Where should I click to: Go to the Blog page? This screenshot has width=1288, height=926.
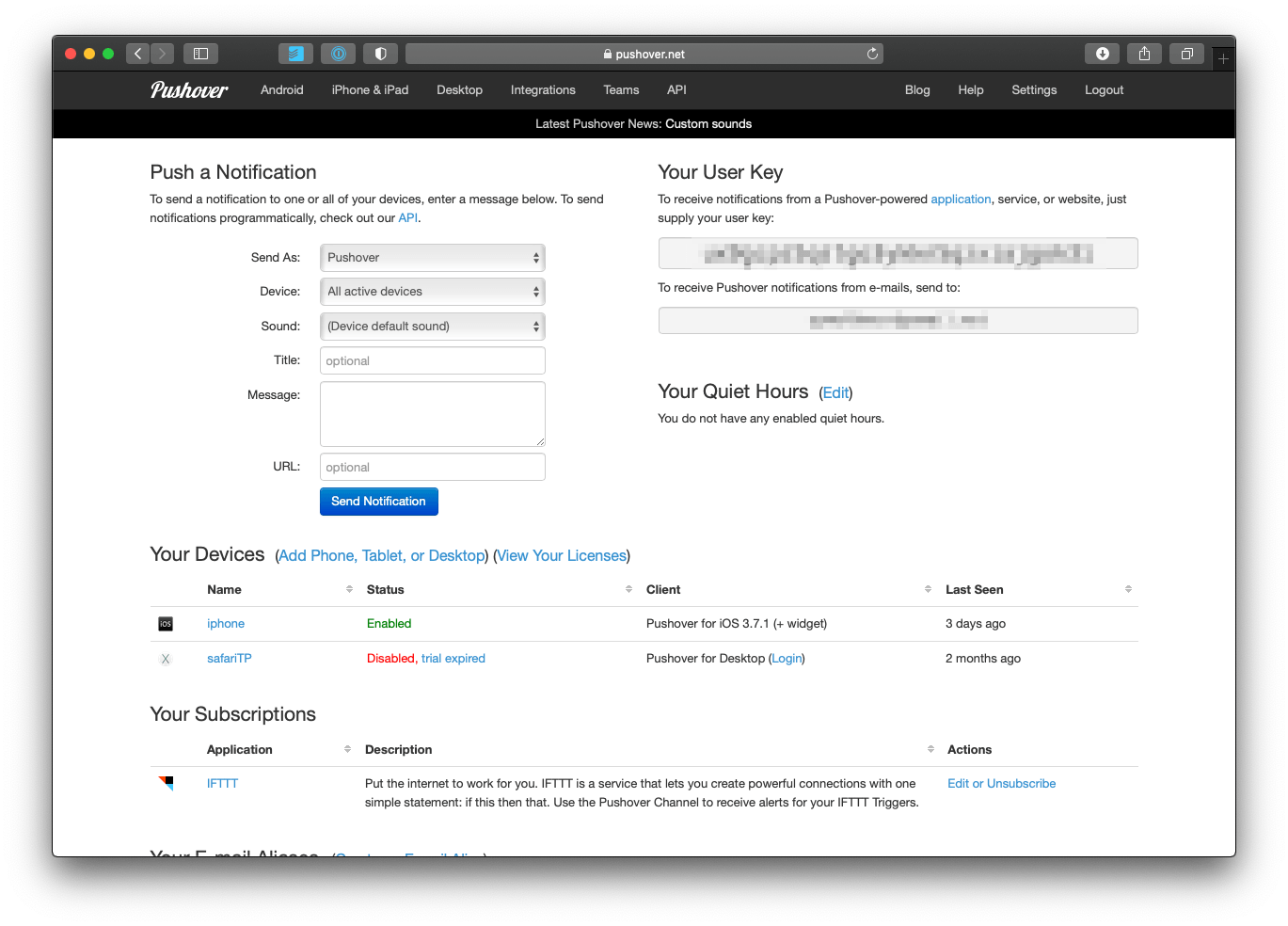(917, 90)
